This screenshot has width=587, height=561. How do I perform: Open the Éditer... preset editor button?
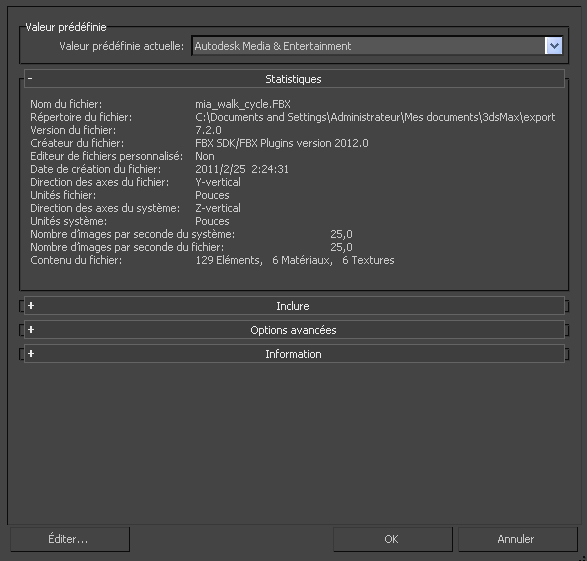pyautogui.click(x=70, y=539)
